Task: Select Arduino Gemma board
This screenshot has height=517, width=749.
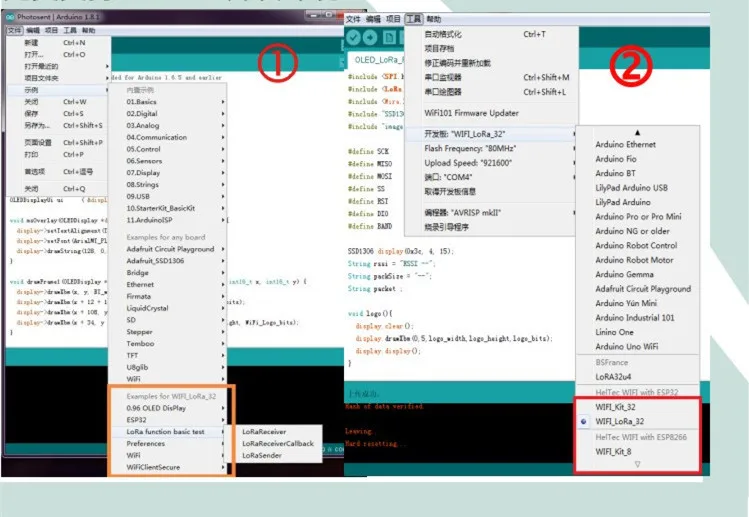Action: 638,274
